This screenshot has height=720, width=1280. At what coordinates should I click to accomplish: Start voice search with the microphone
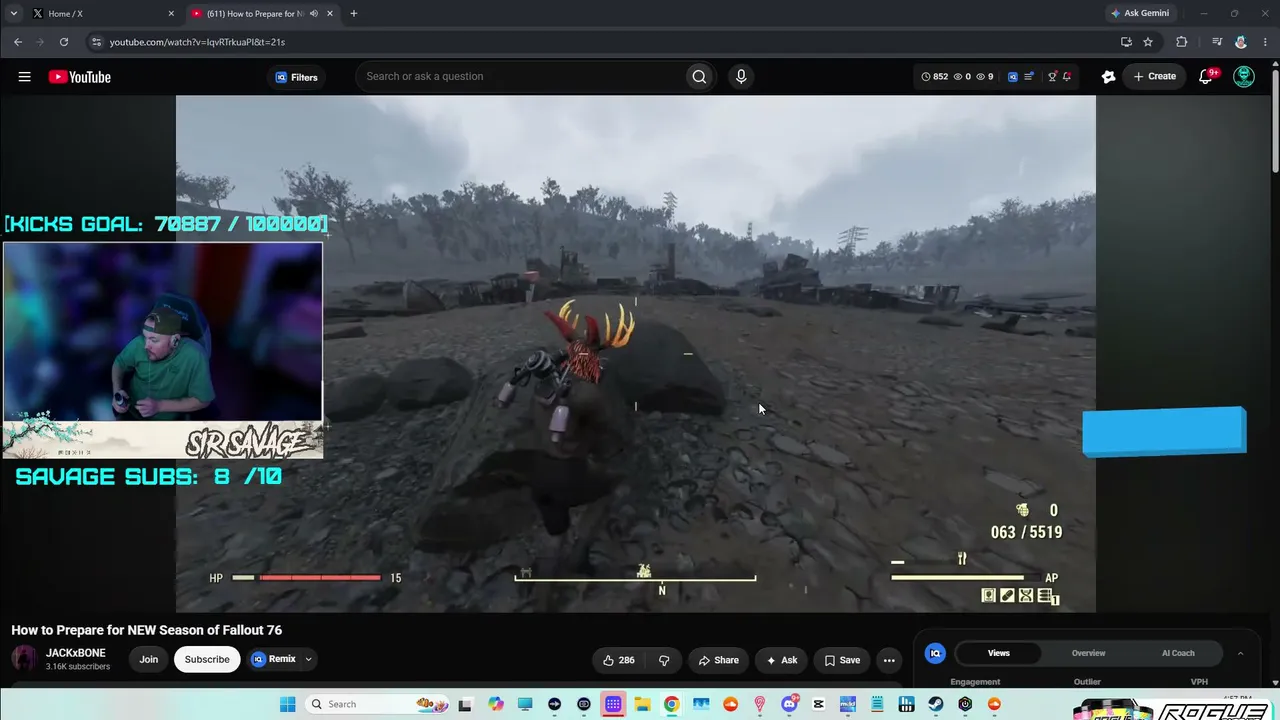pos(741,76)
